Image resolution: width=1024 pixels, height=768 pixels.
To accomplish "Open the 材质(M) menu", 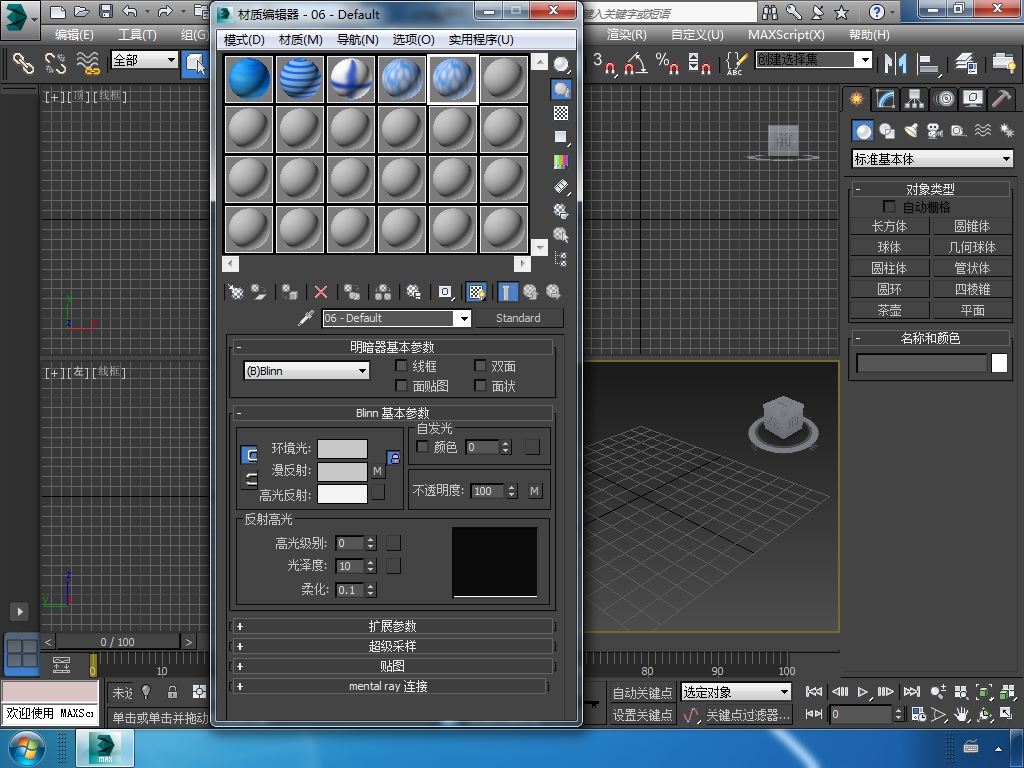I will click(300, 40).
